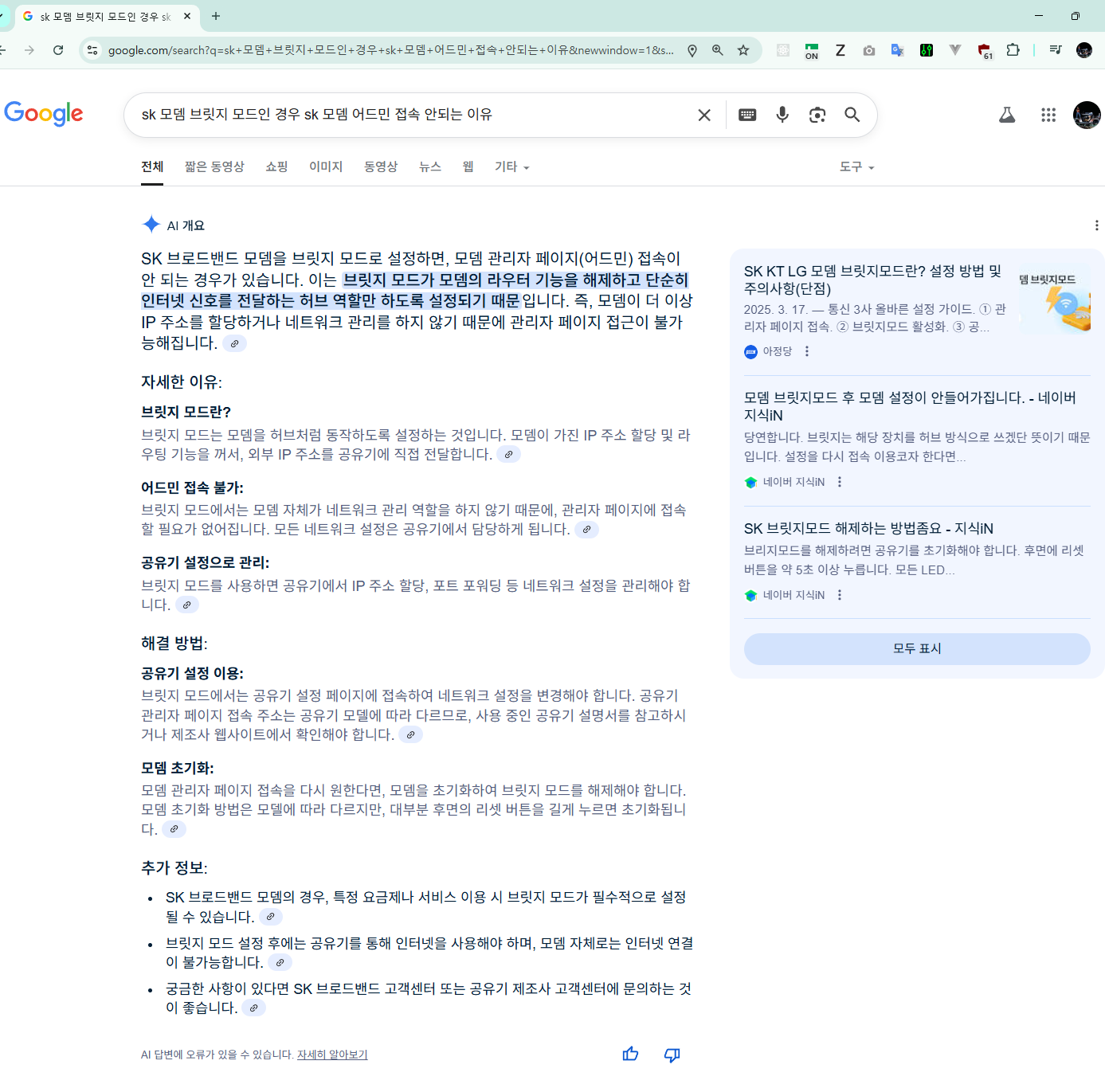Close the current Google search tab
Image resolution: width=1105 pixels, height=1092 pixels.
point(187,16)
